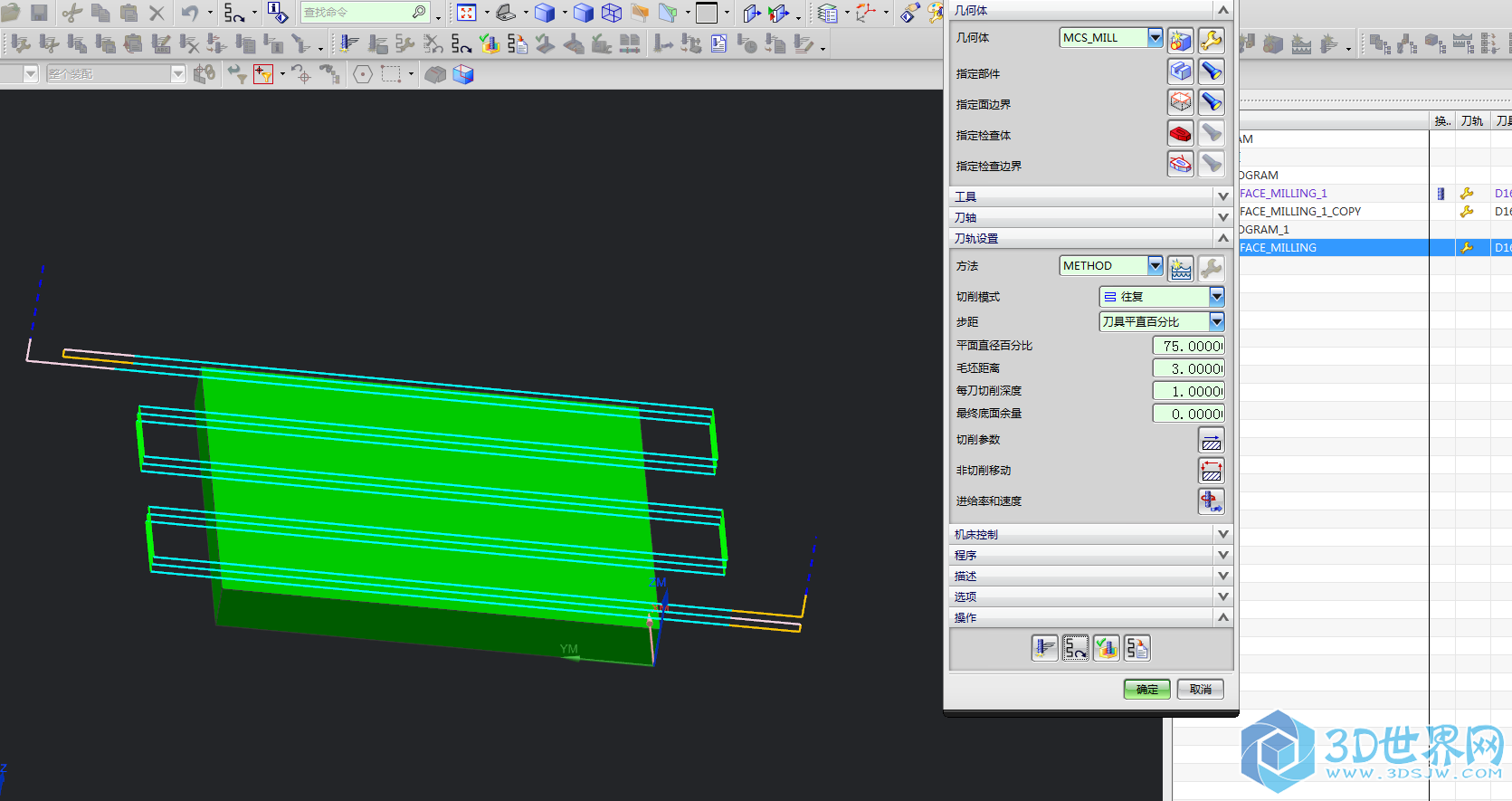
Task: Expand the 选项 section
Action: click(1090, 596)
